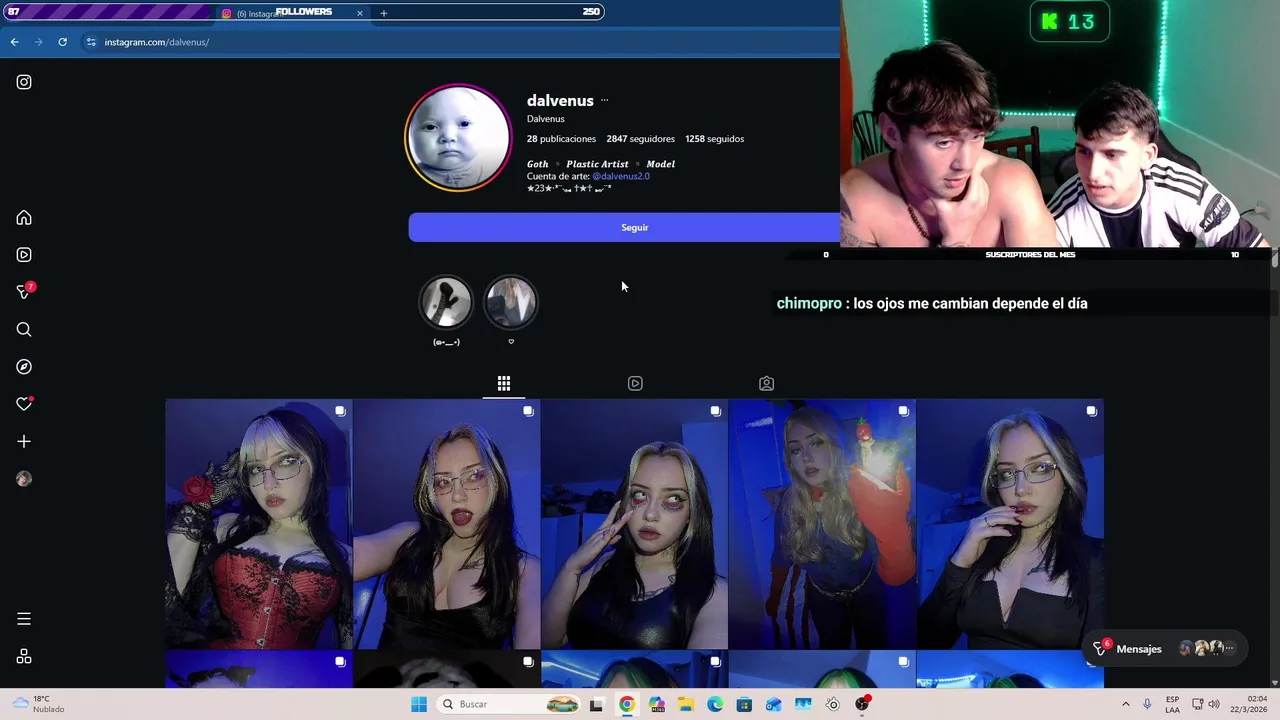Image resolution: width=1280 pixels, height=720 pixels.
Task: Click the Instagram logo in the sidebar
Action: (x=24, y=82)
